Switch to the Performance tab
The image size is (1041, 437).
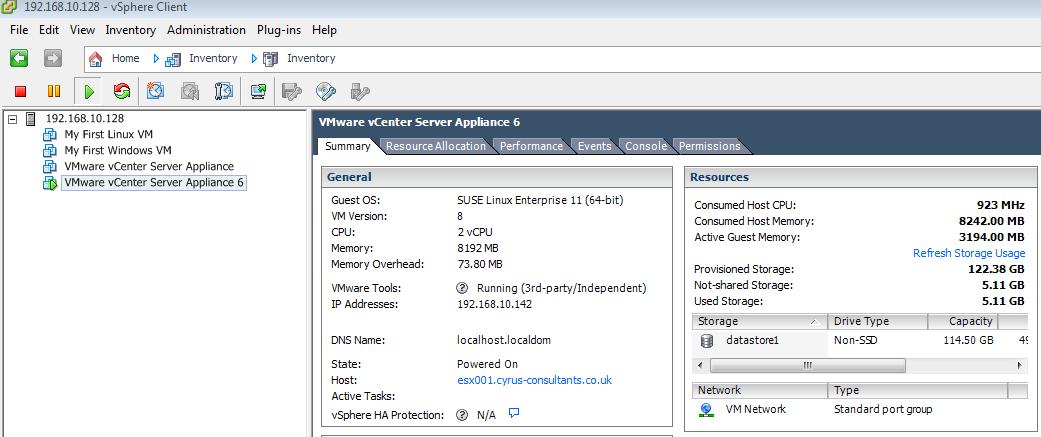pos(531,146)
